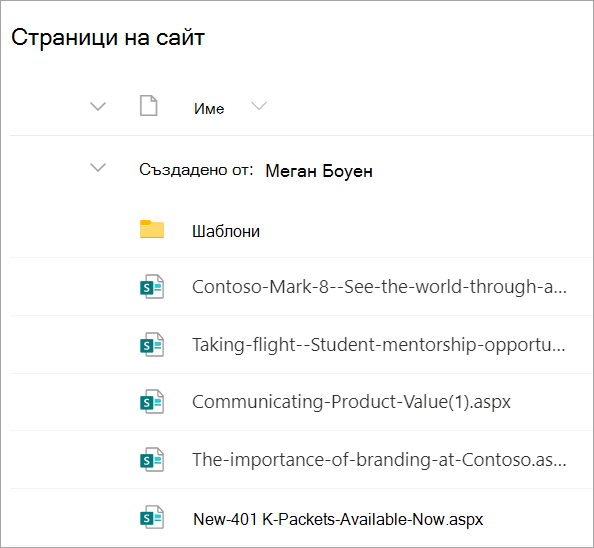
Task: Select the Меган Боуен group label
Action: click(x=319, y=171)
